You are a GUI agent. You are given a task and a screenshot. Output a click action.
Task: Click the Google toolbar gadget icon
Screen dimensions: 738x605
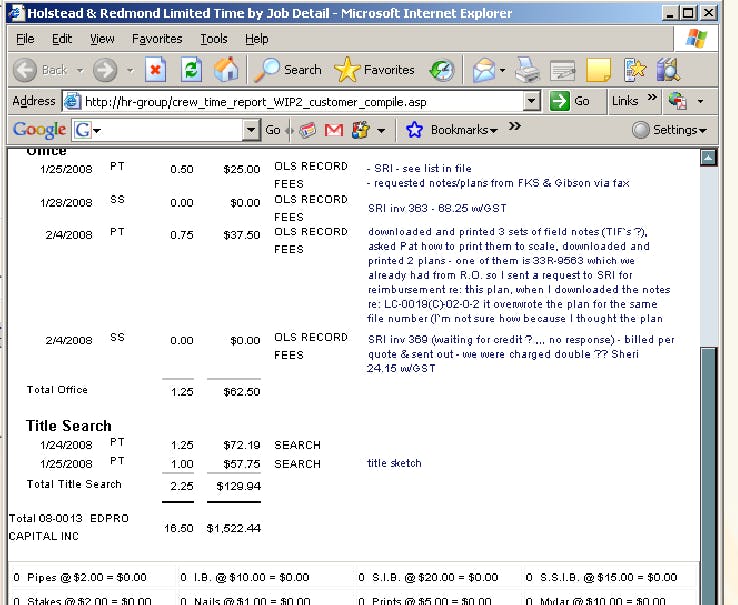361,129
